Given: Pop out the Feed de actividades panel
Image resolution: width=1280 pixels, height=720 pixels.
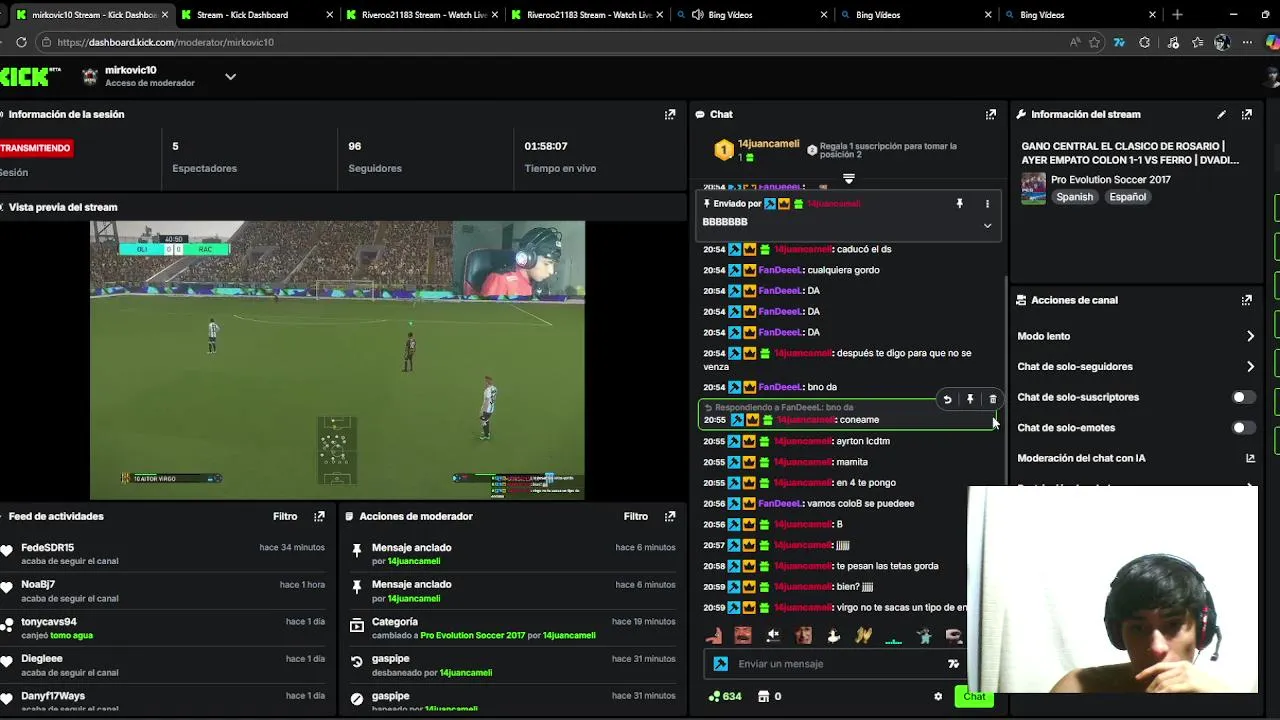Looking at the screenshot, I should (319, 516).
